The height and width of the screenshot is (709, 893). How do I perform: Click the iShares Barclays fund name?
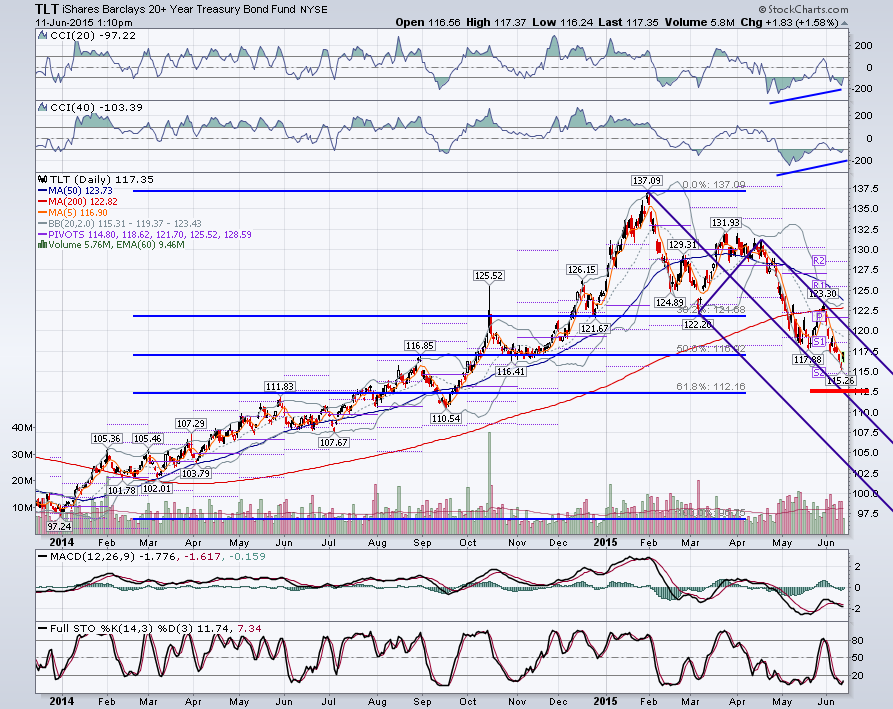coord(178,9)
